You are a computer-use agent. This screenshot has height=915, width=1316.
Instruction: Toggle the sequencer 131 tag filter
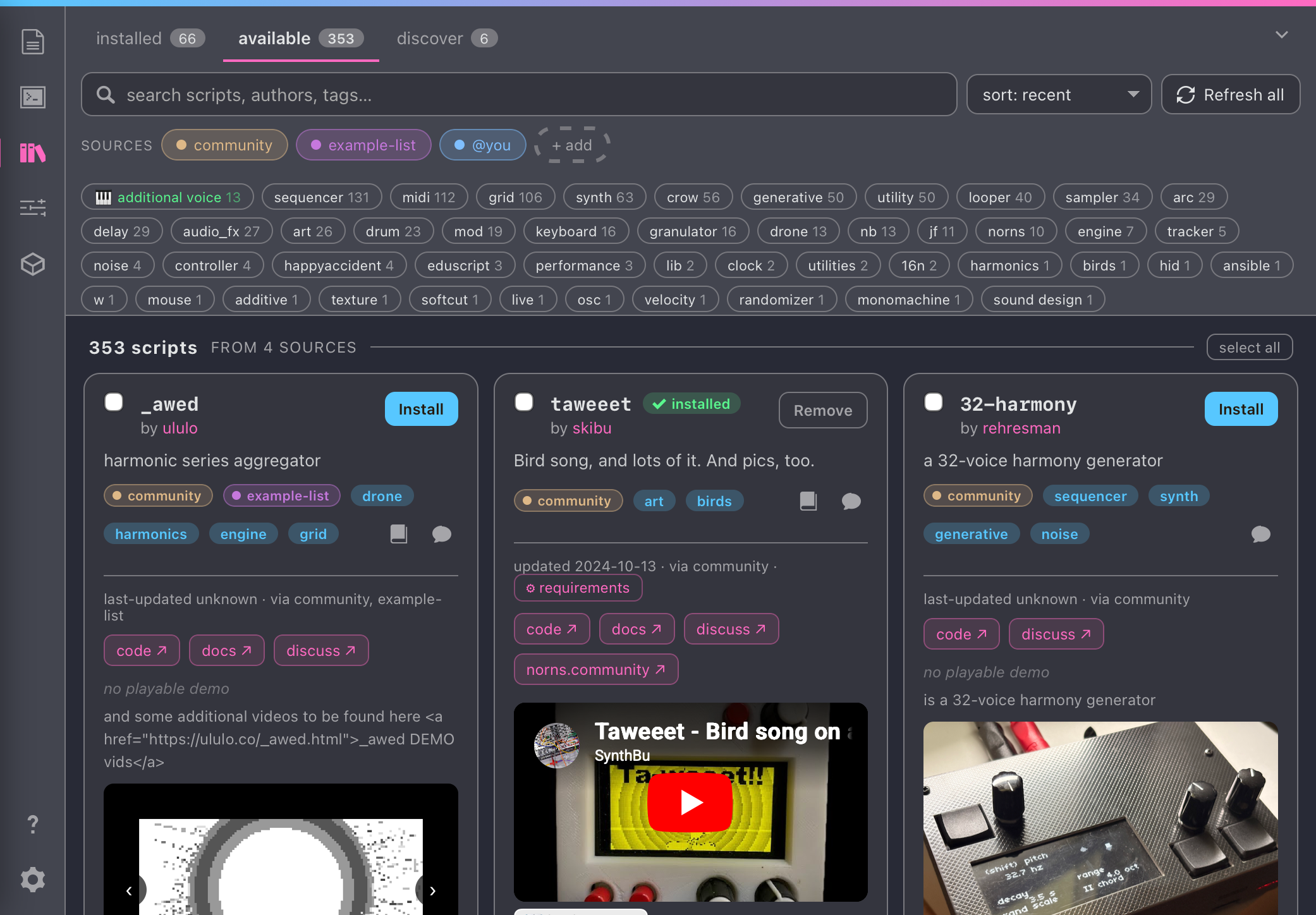tap(322, 197)
